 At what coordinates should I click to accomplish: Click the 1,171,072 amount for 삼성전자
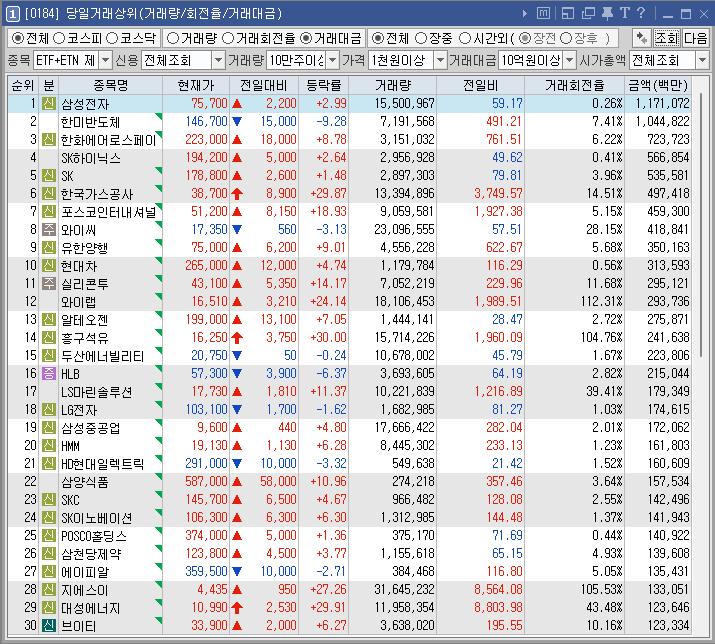(662, 104)
